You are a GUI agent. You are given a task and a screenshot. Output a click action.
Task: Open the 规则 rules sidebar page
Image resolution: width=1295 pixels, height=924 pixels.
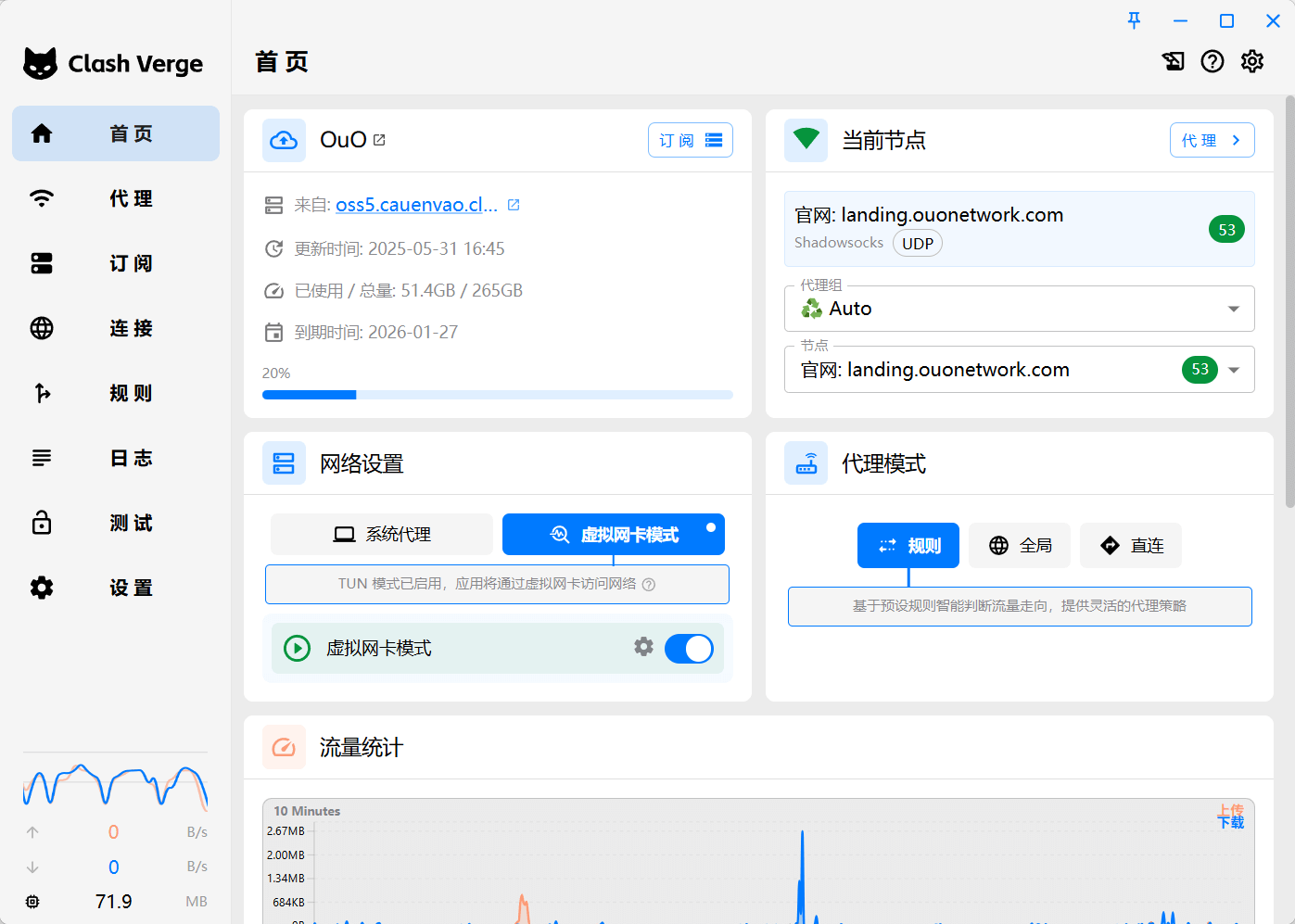[116, 393]
